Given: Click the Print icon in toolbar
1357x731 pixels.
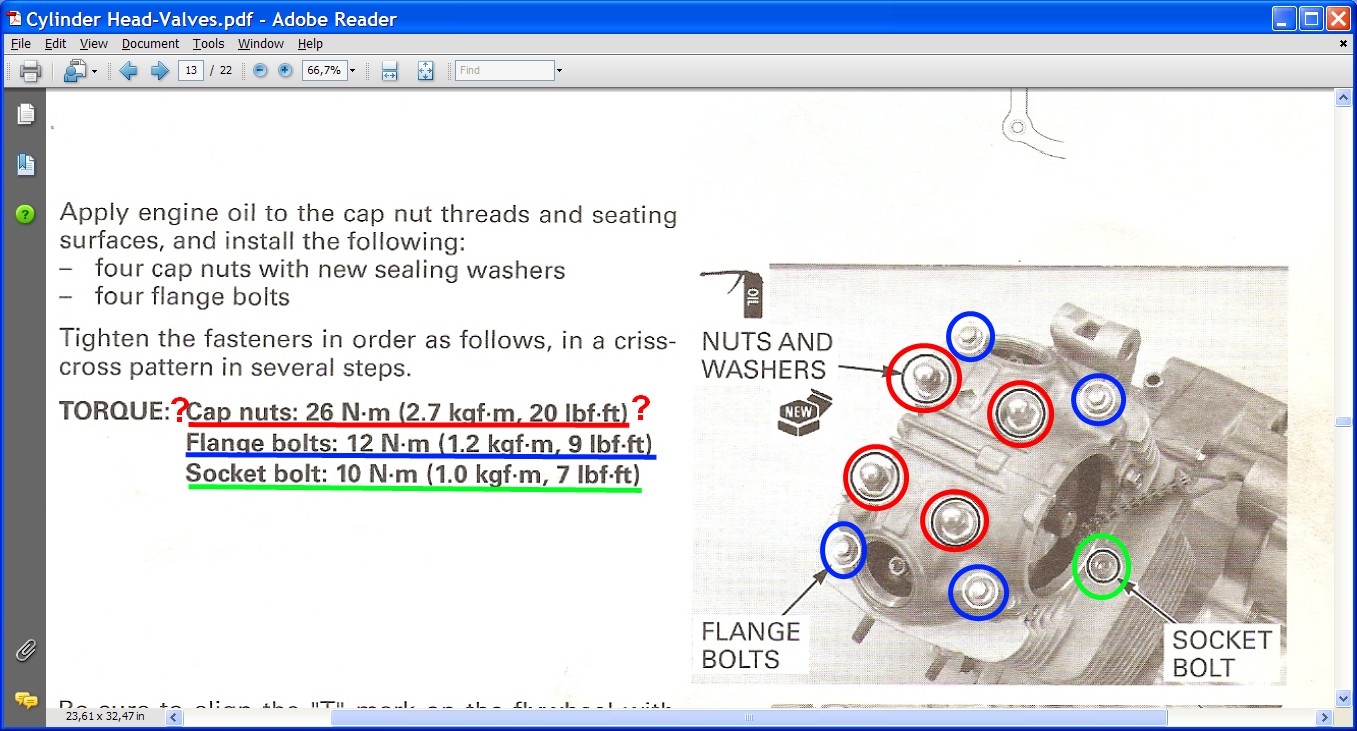Looking at the screenshot, I should (30, 71).
